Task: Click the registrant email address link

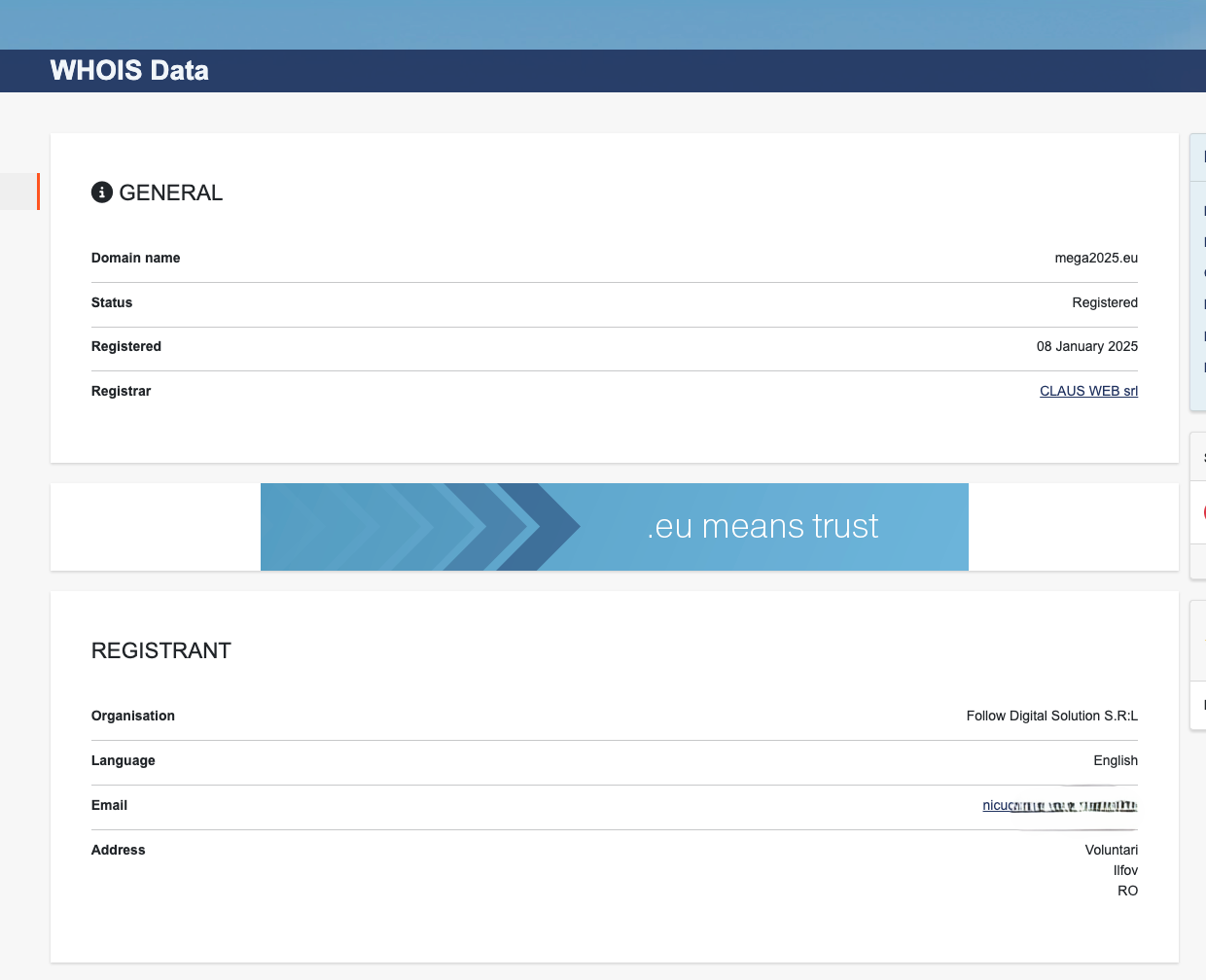Action: (x=1058, y=805)
